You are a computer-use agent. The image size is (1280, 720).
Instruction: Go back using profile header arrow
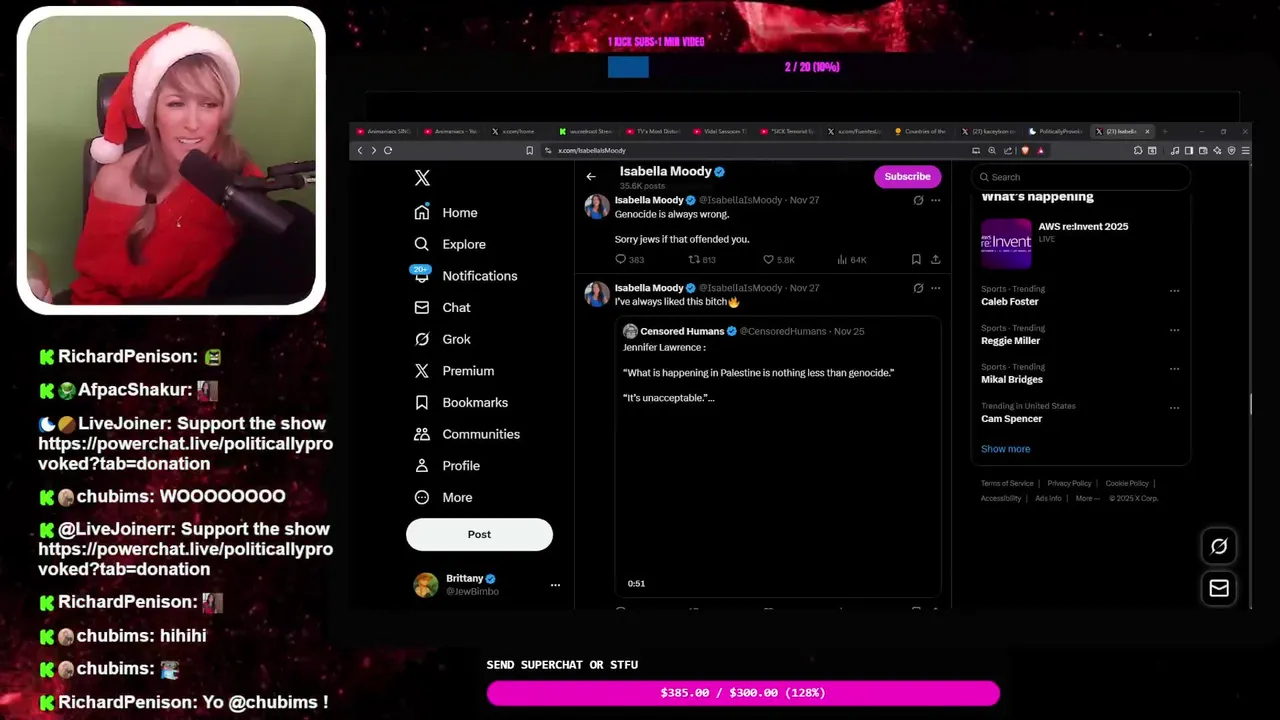[x=591, y=177]
